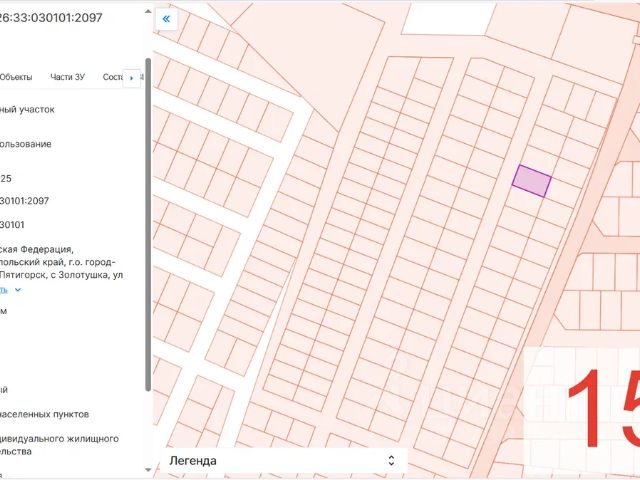
Task: Click cadastral number 26:33:030101:2097 heading
Action: [51, 18]
